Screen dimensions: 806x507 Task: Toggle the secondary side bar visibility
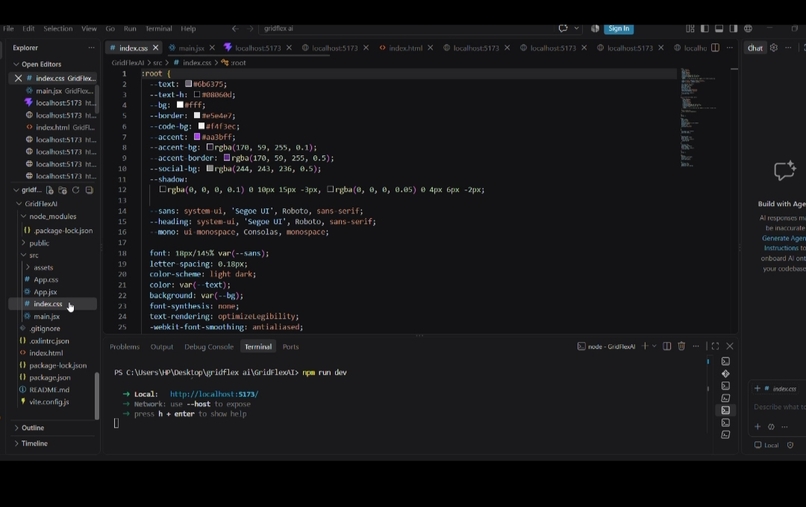coord(734,29)
